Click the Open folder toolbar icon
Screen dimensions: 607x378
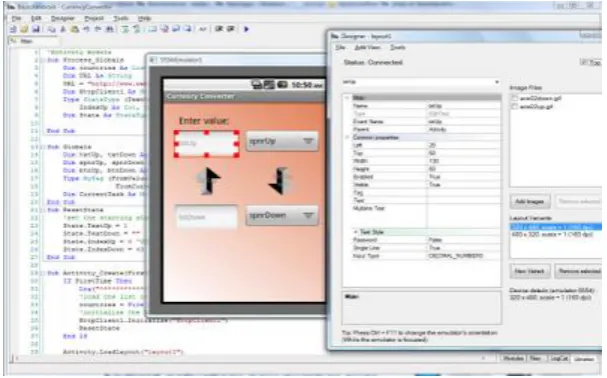(24, 29)
